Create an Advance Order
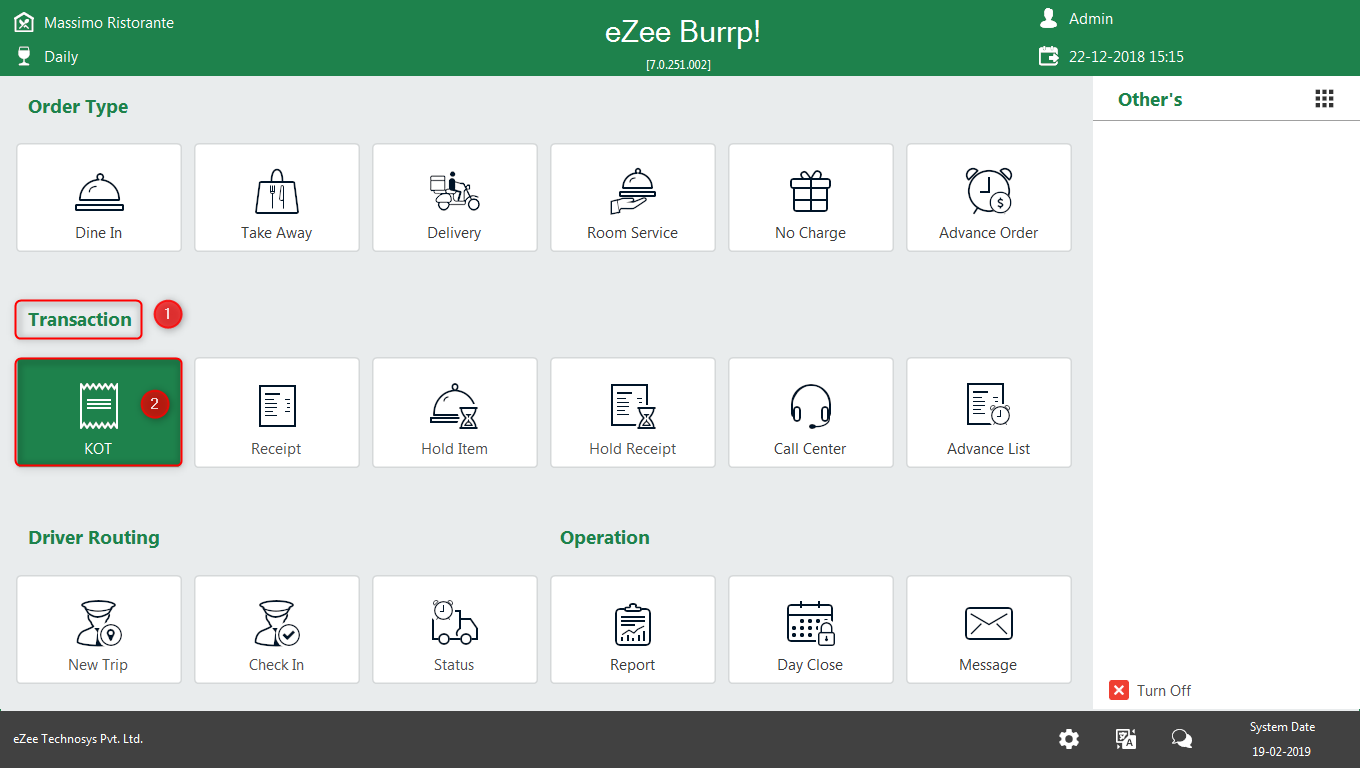This screenshot has width=1360, height=768. point(989,197)
